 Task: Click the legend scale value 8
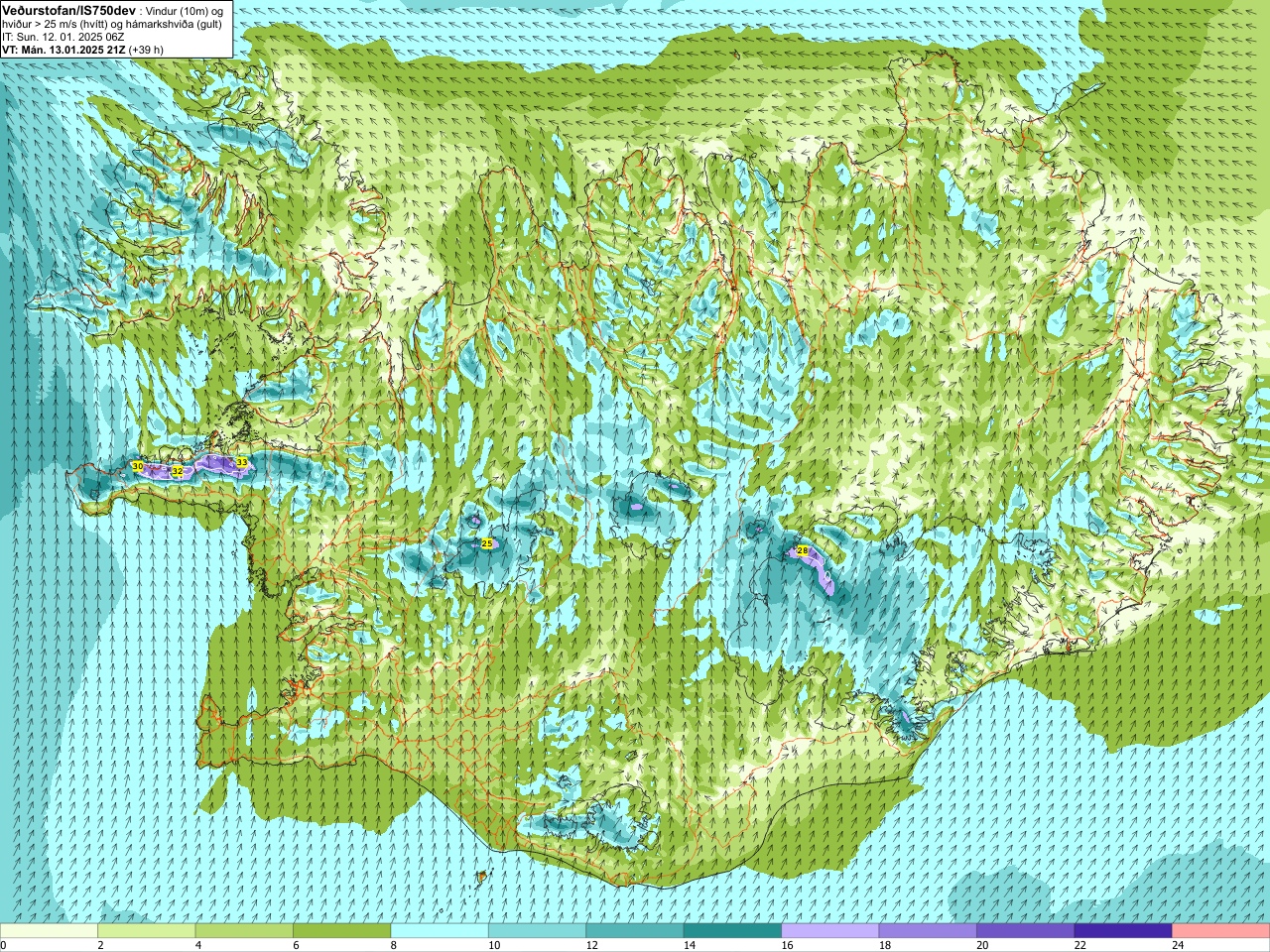click(x=394, y=945)
